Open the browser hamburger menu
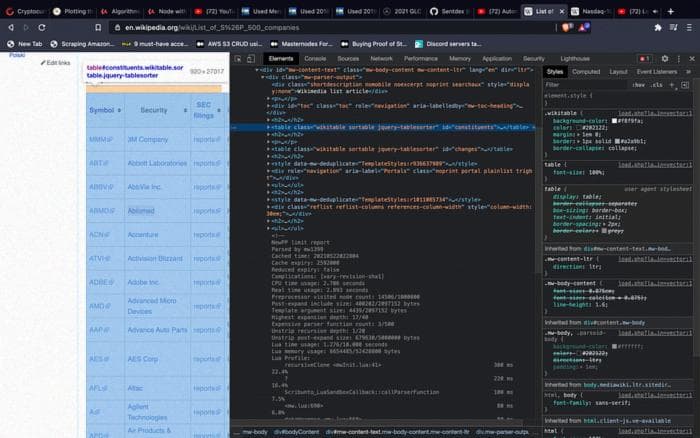The image size is (700, 438). 689,27
